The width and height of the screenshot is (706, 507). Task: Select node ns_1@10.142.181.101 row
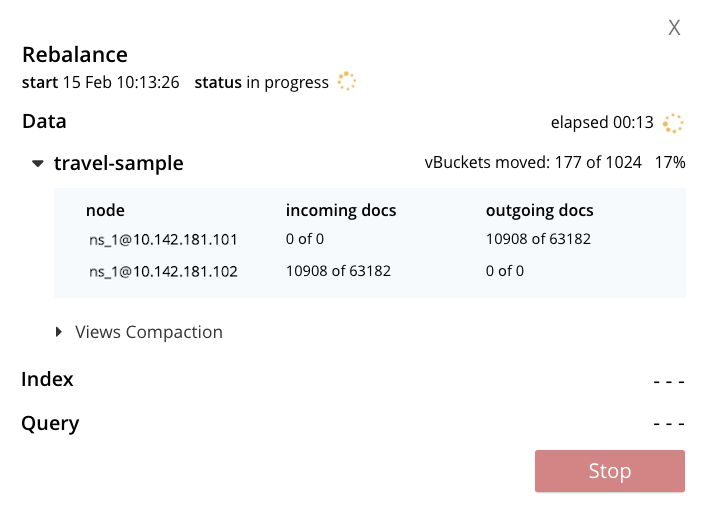(x=162, y=239)
